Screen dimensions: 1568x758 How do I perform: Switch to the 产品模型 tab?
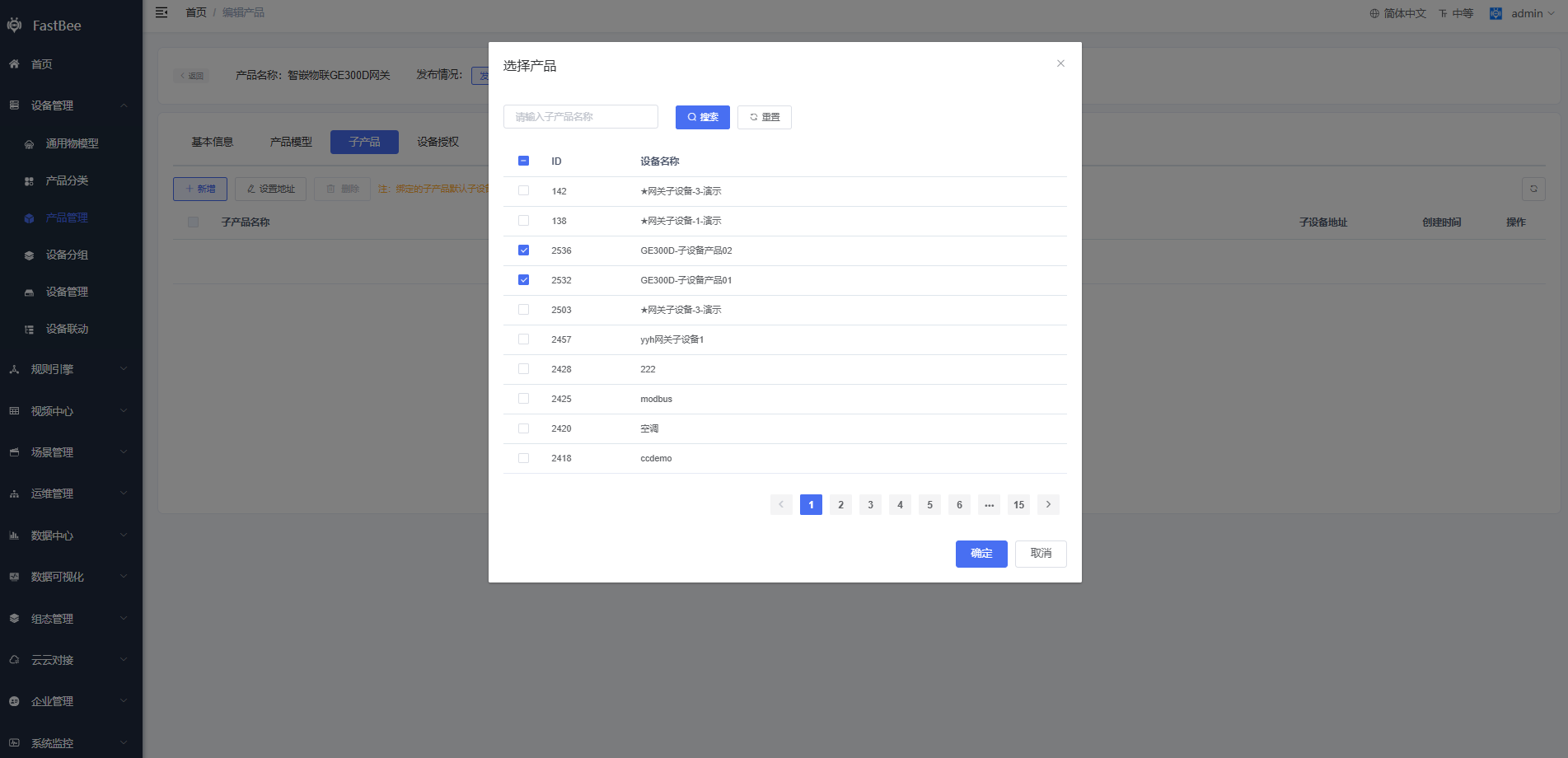pos(291,142)
